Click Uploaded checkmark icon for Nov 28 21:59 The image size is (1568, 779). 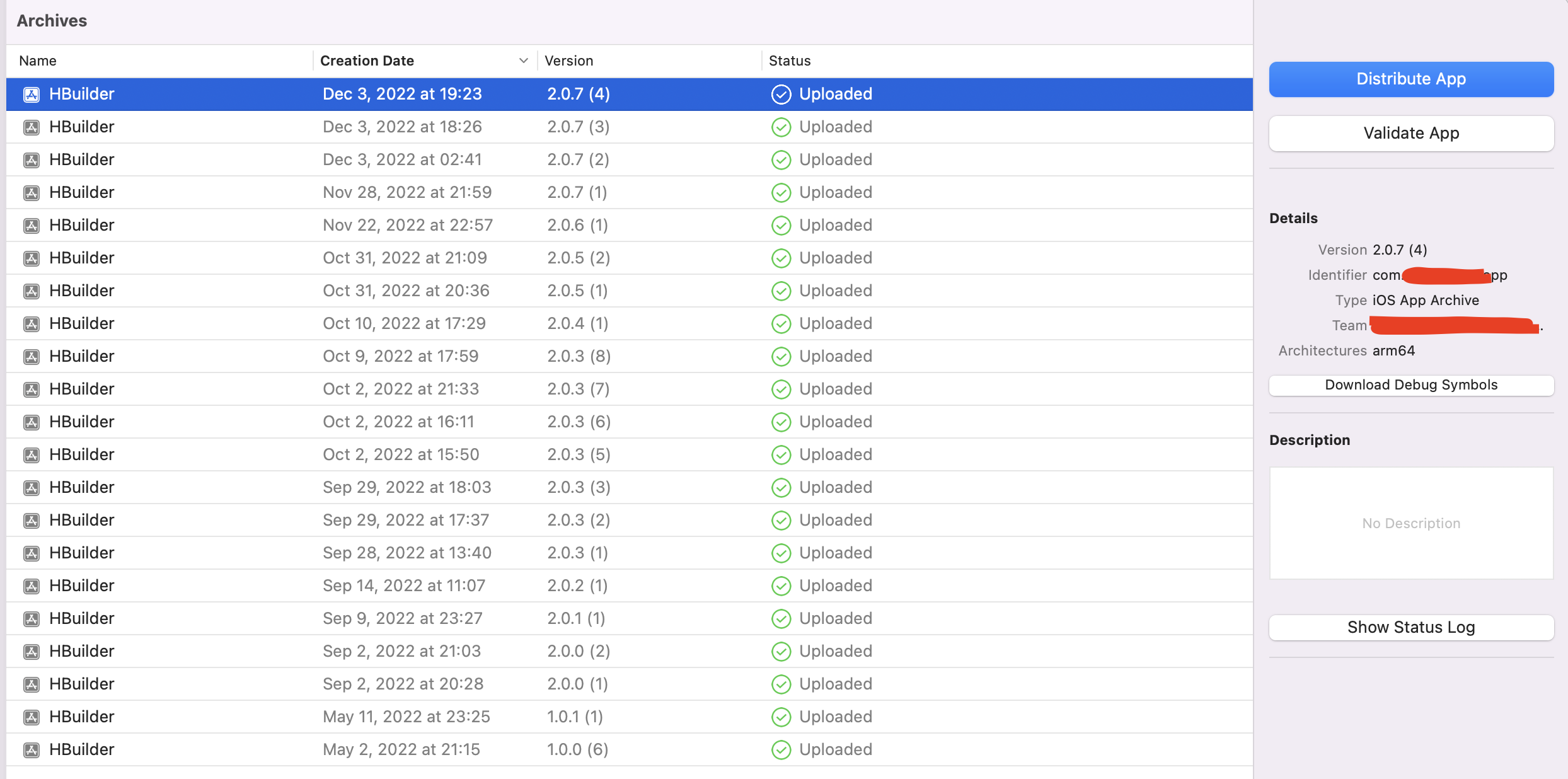(x=781, y=193)
